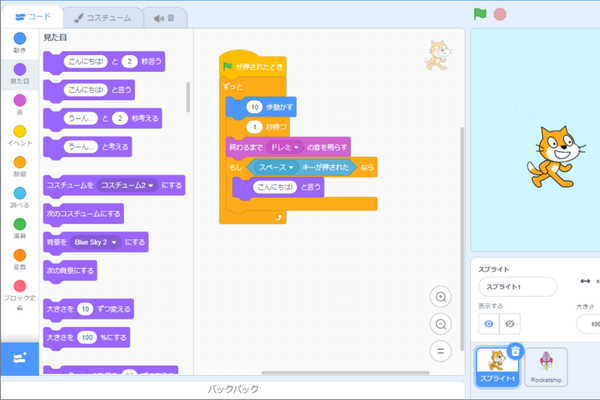Delete スプライト1 with the trash icon

(x=515, y=351)
